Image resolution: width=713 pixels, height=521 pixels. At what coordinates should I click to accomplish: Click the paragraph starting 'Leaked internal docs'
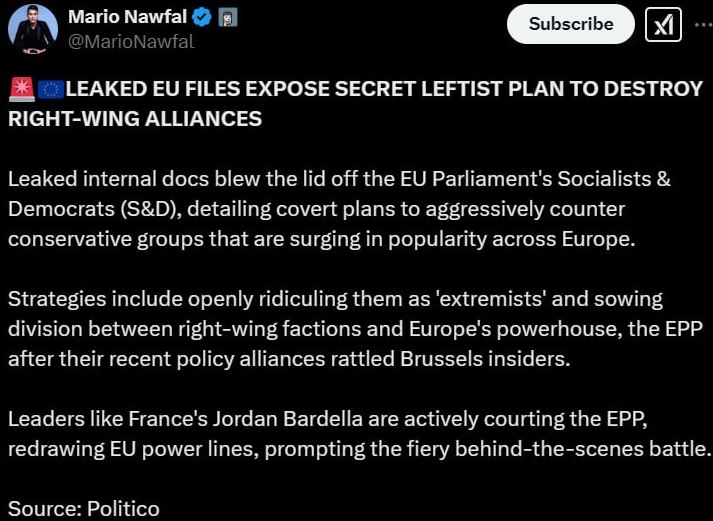click(338, 179)
